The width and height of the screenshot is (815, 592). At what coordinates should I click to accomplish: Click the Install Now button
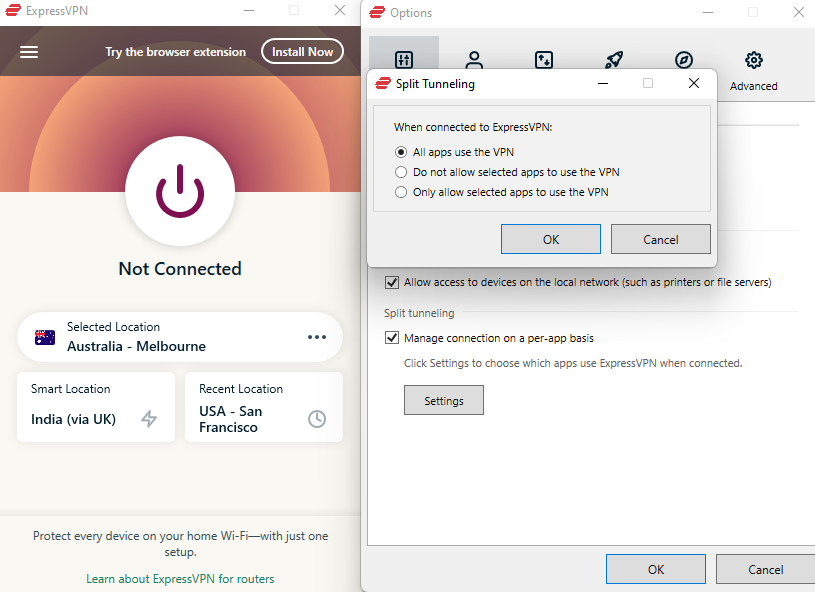click(x=303, y=51)
